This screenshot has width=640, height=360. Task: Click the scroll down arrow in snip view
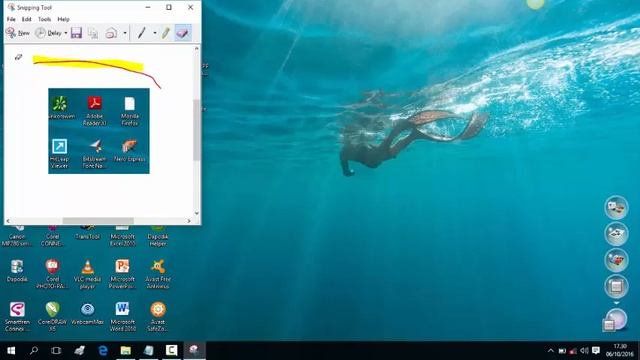pos(197,213)
